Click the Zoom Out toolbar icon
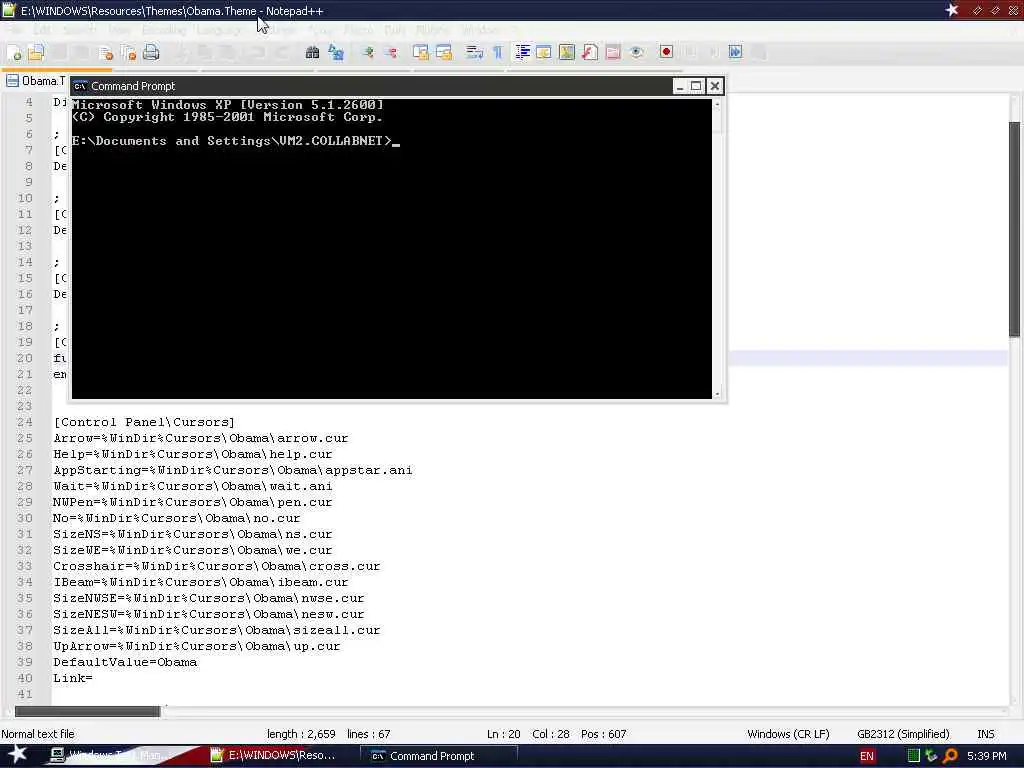This screenshot has height=768, width=1024. tap(391, 53)
